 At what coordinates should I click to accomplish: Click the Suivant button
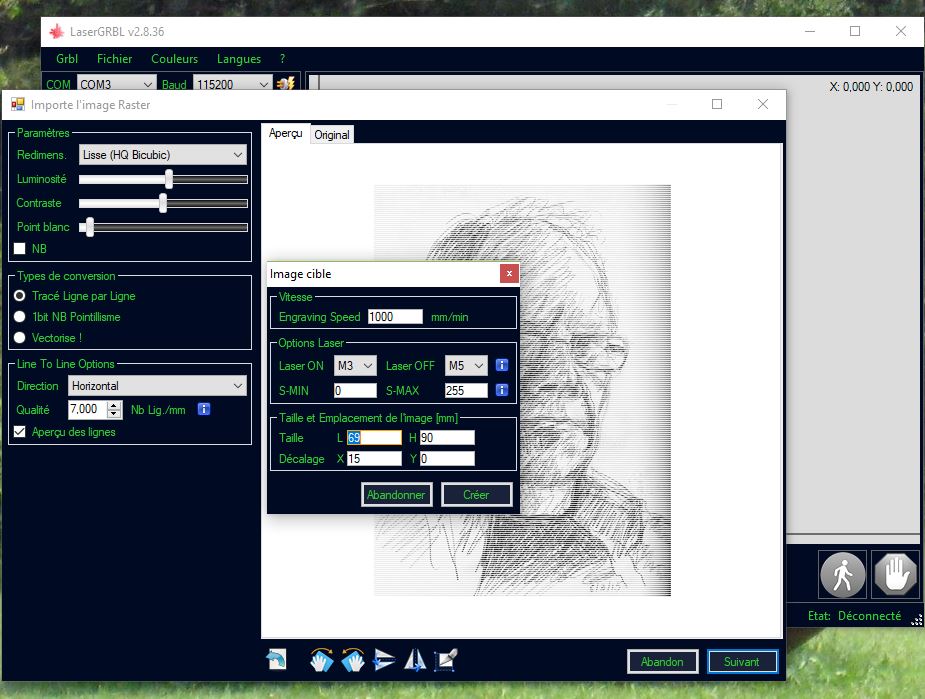tap(742, 662)
